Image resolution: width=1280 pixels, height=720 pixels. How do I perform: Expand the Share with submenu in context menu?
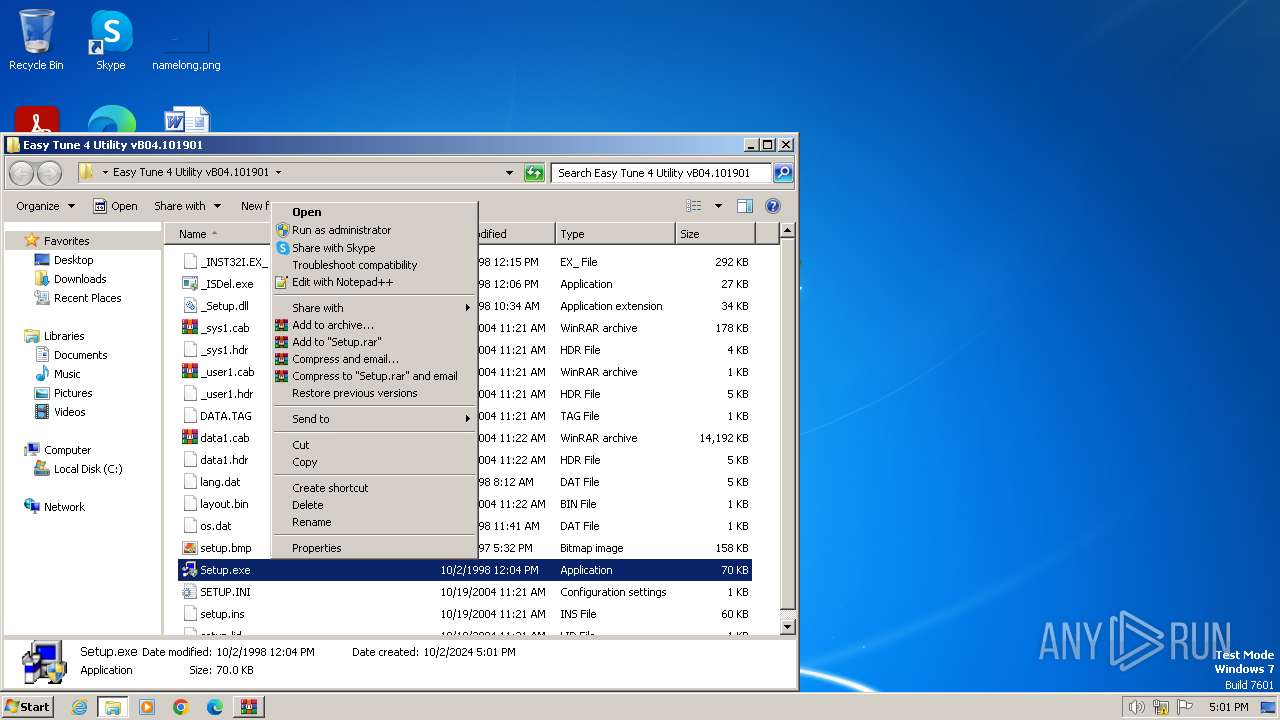coord(375,308)
